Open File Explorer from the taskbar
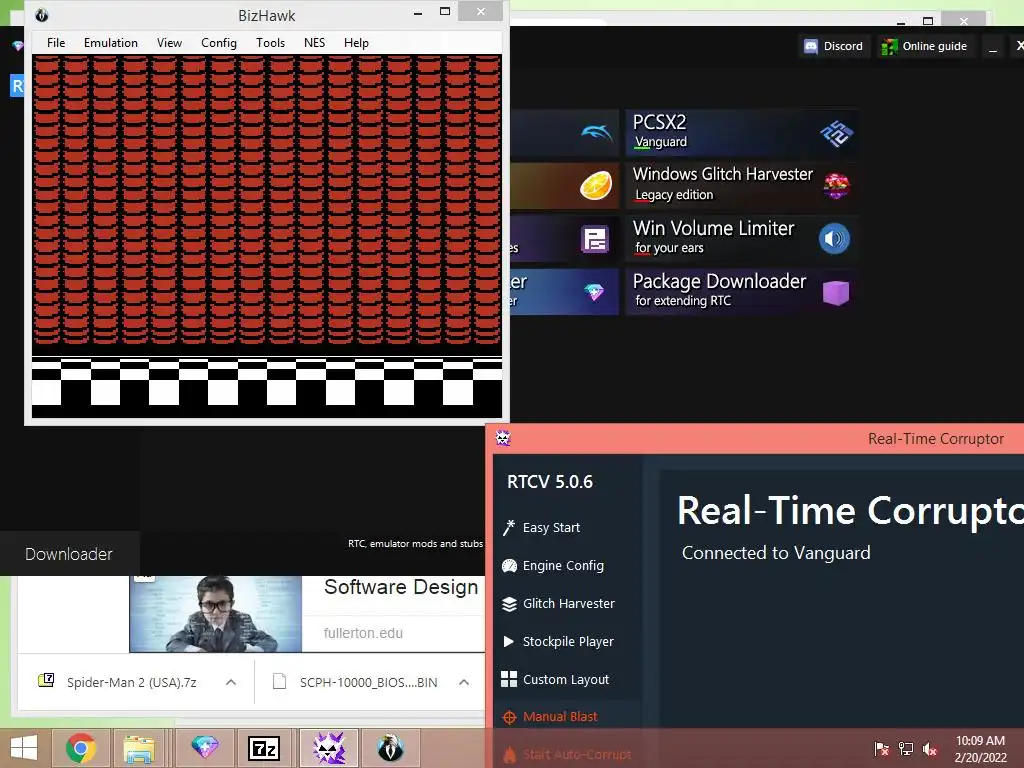 139,748
